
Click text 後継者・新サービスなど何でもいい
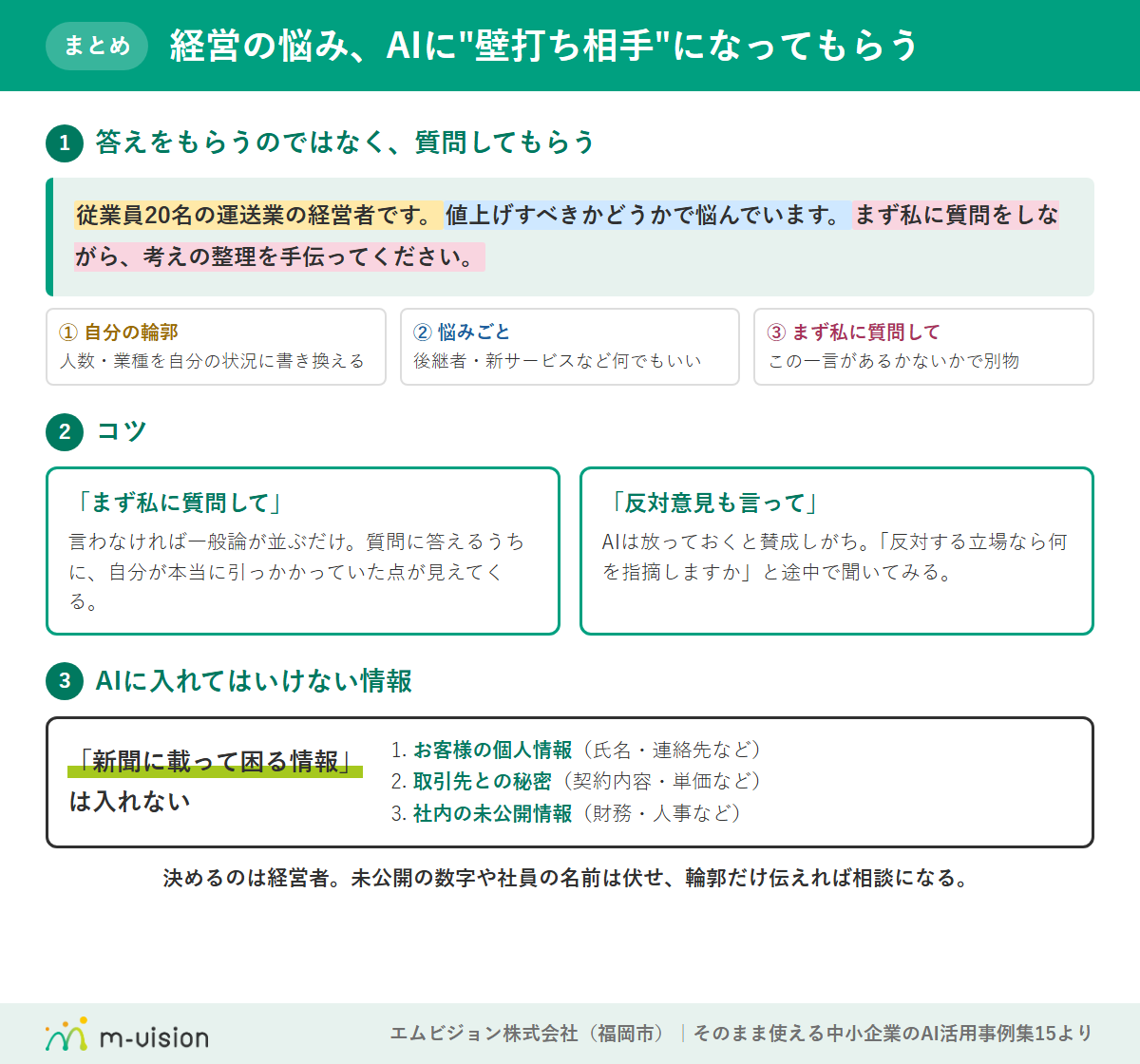pos(558,361)
